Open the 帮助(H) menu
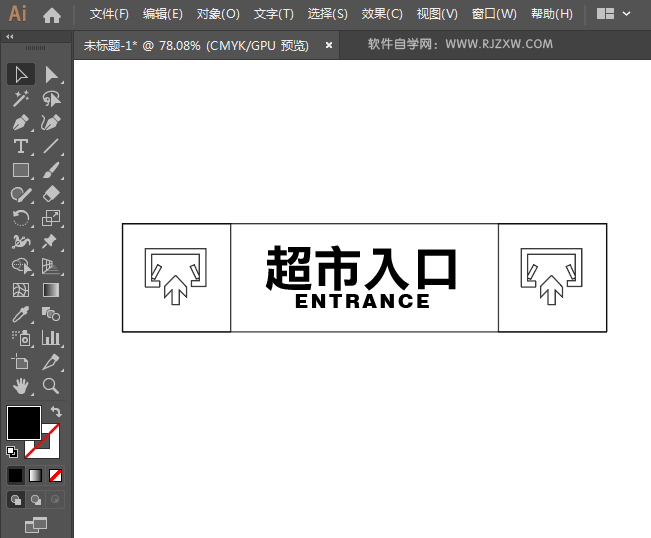 pyautogui.click(x=552, y=14)
